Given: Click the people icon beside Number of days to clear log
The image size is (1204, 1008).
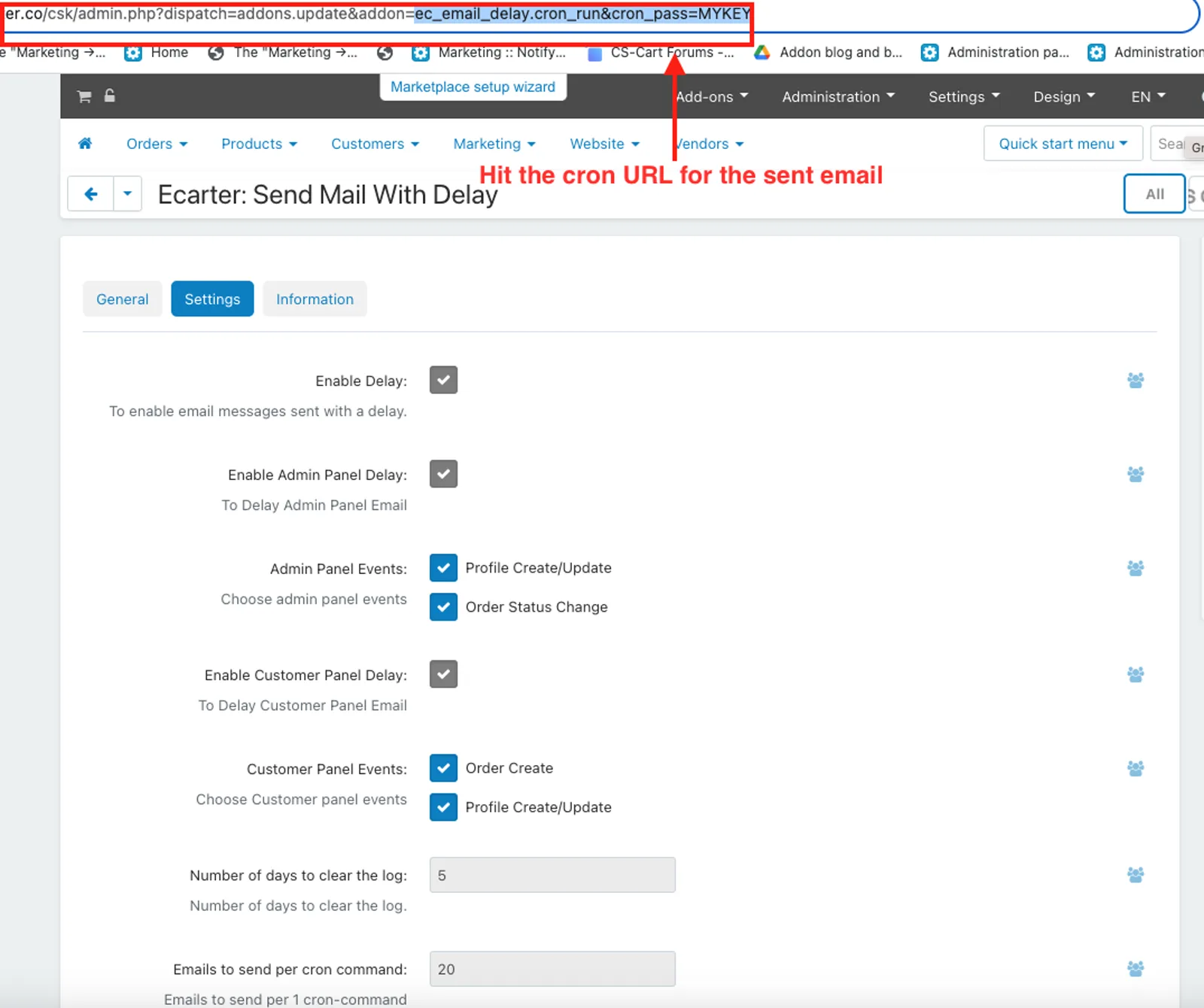Looking at the screenshot, I should coord(1136,875).
